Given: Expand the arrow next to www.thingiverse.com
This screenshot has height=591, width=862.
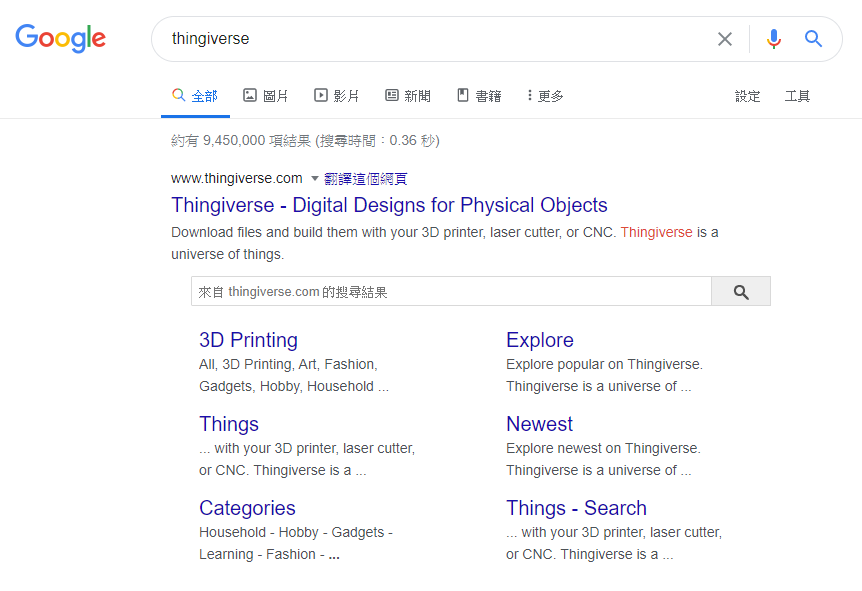Looking at the screenshot, I should (x=314, y=178).
